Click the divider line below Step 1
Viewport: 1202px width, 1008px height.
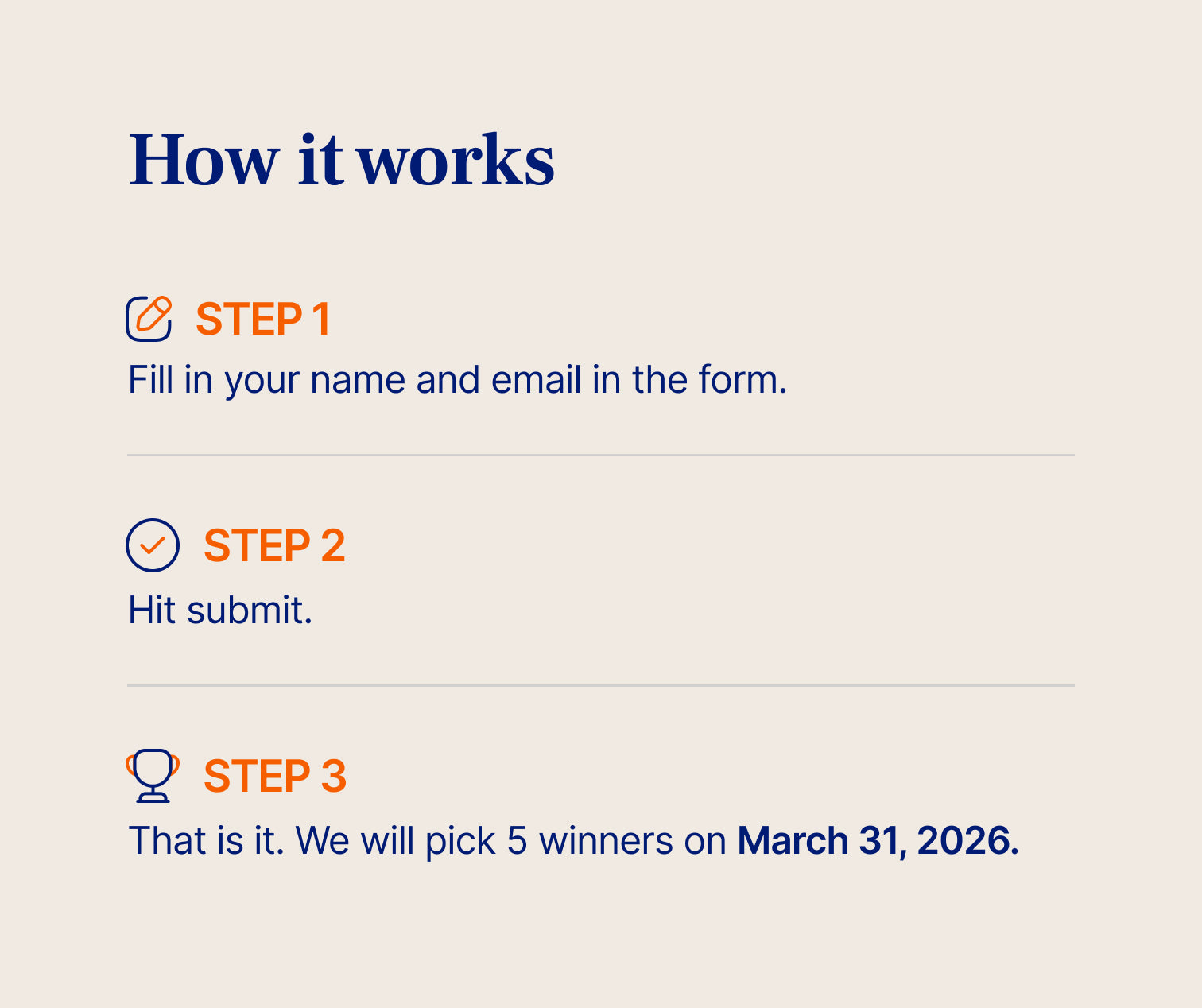[x=601, y=456]
